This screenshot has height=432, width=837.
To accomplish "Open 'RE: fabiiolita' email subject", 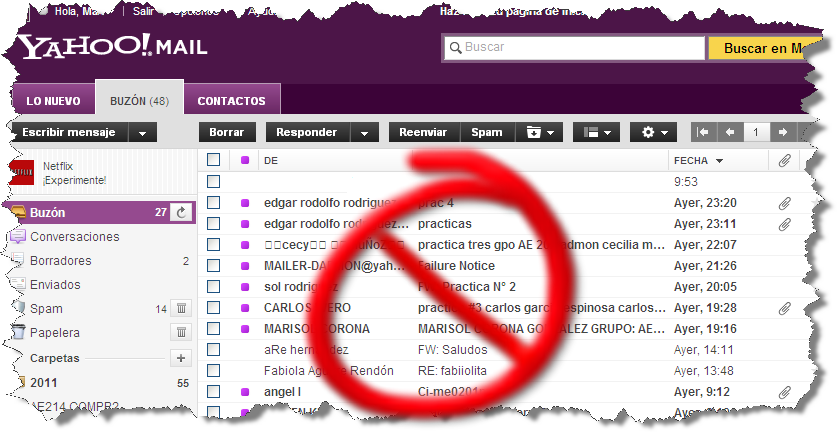I will pos(452,371).
